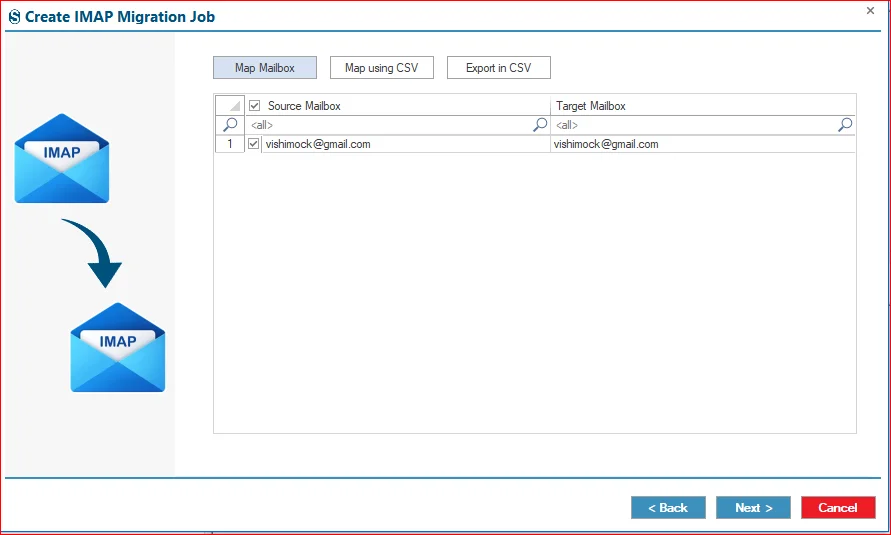Click the Source Mailbox column header
This screenshot has width=891, height=535.
[x=398, y=106]
